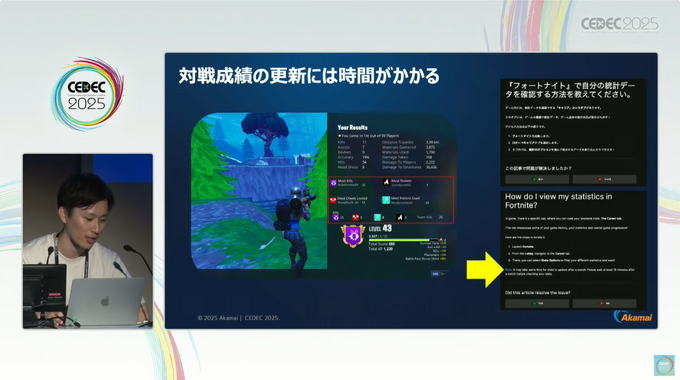Click the "Your Results" heading
Screen dimensions: 680x380
353,128
